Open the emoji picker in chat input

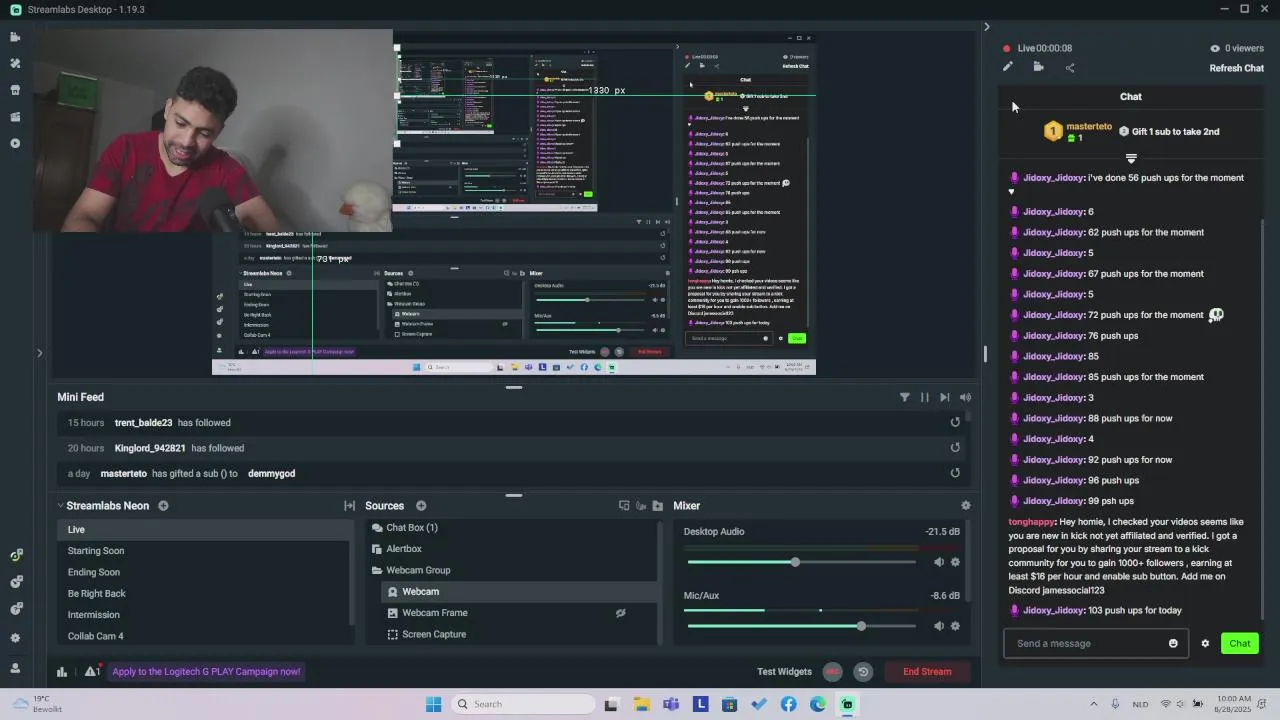coord(1173,643)
